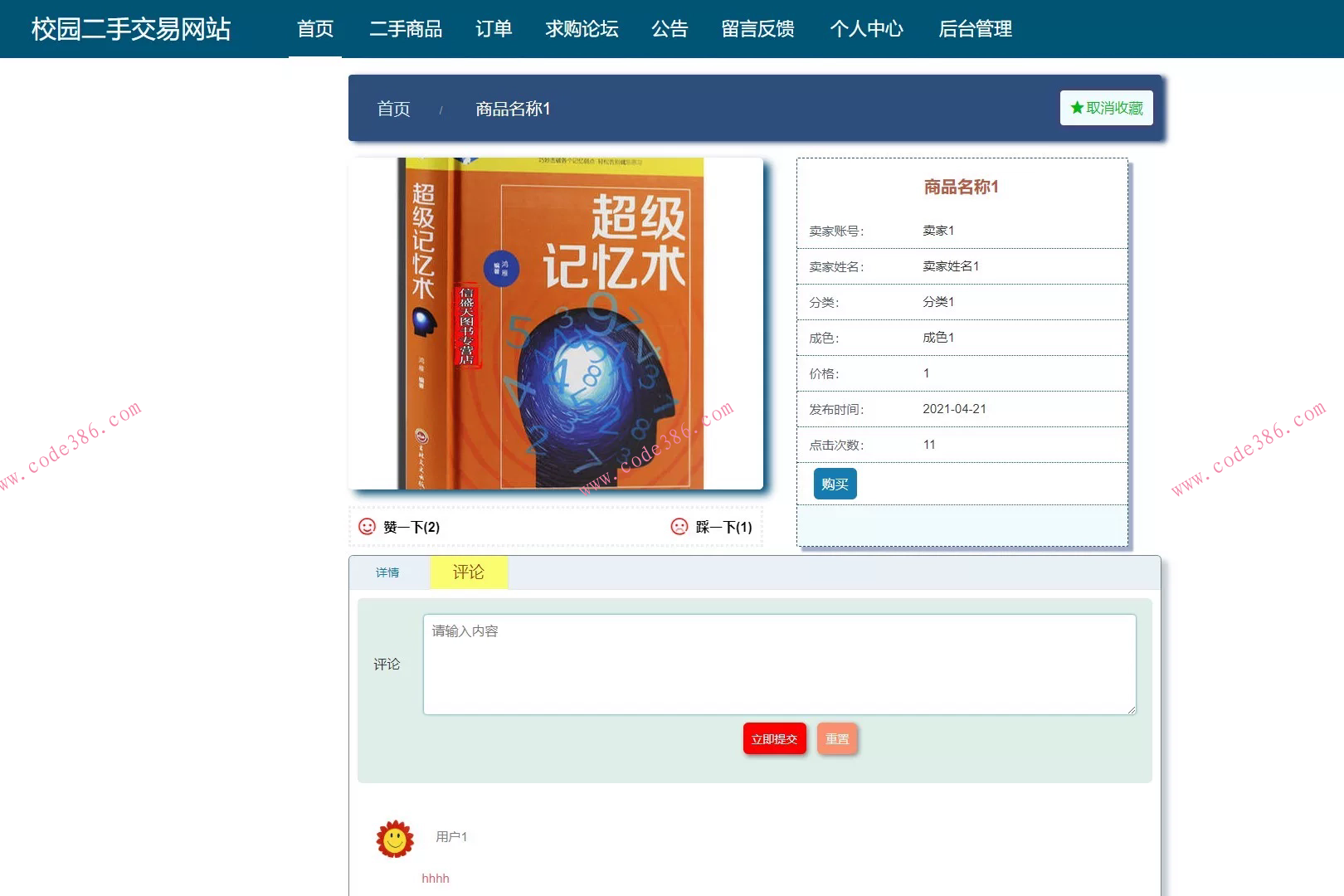Click the 购买 button
The height and width of the screenshot is (896, 1344).
833,484
